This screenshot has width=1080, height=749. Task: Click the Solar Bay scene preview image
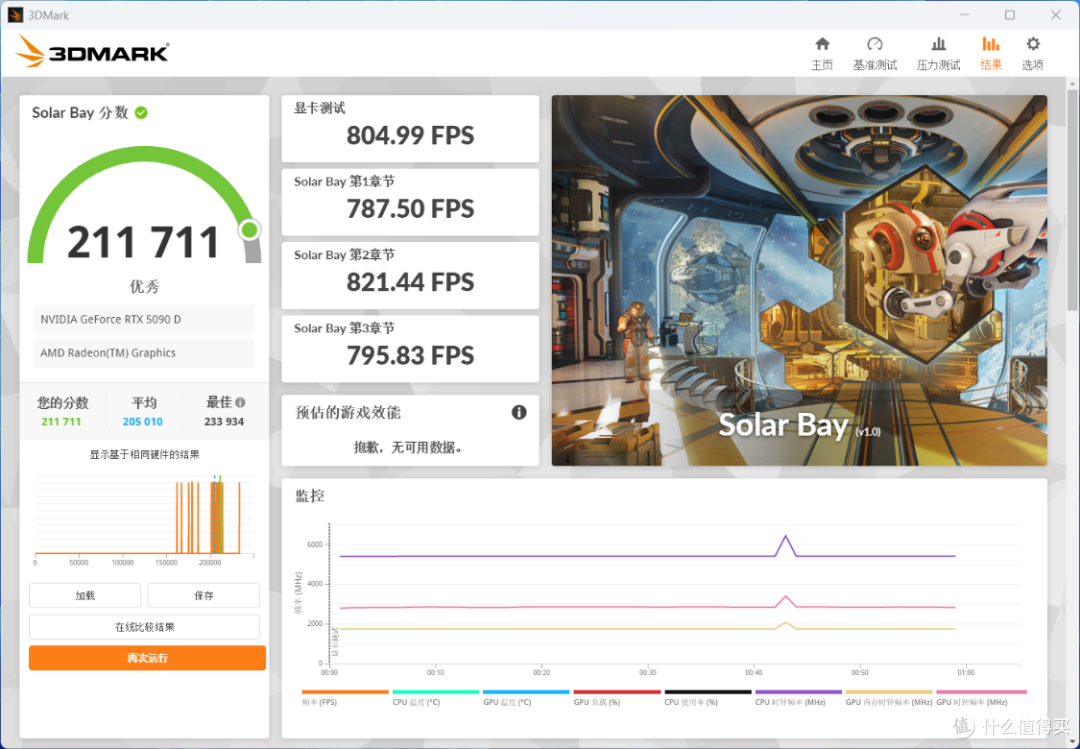[800, 280]
